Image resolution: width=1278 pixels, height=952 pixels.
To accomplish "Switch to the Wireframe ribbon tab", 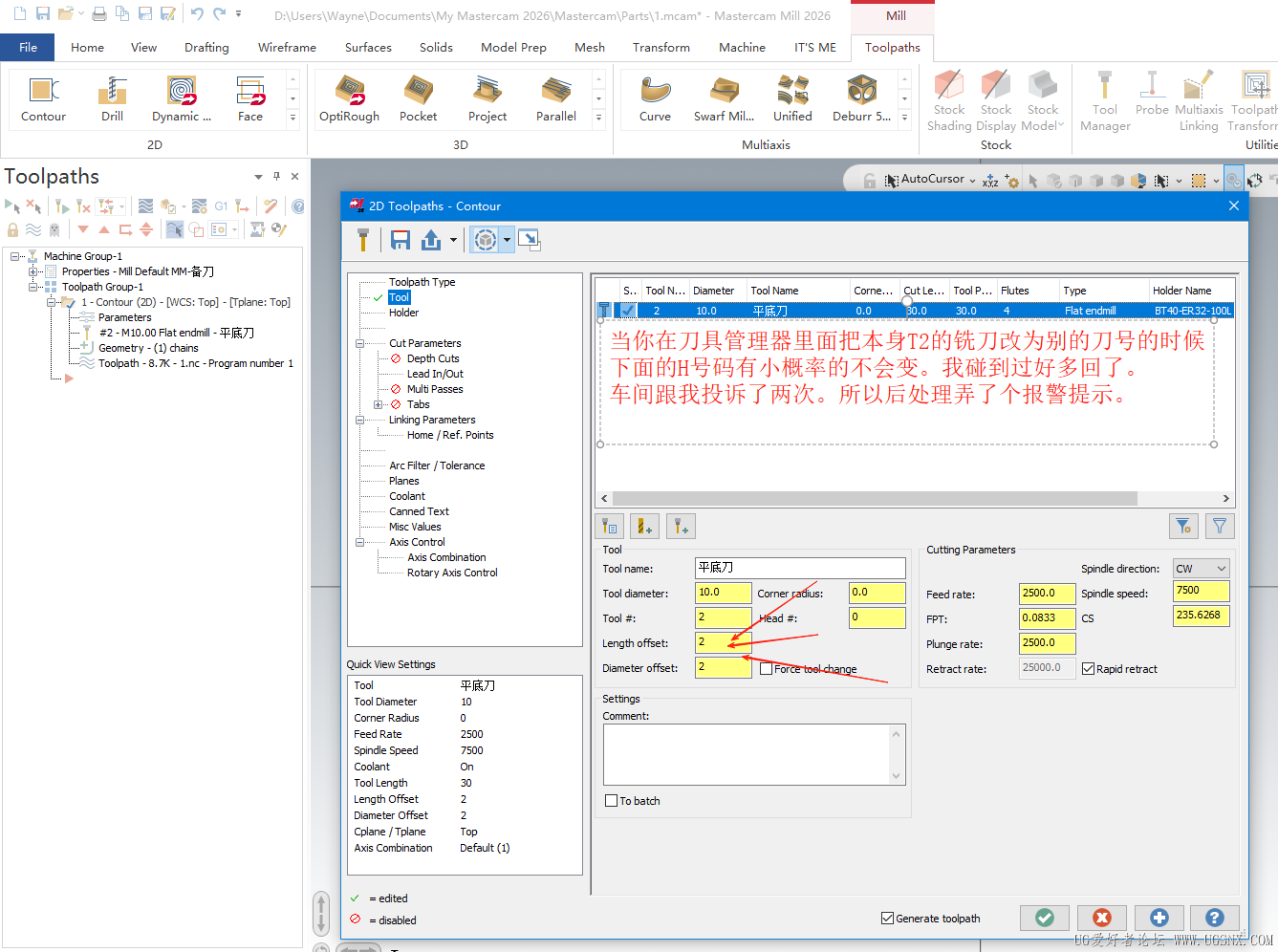I will click(287, 47).
